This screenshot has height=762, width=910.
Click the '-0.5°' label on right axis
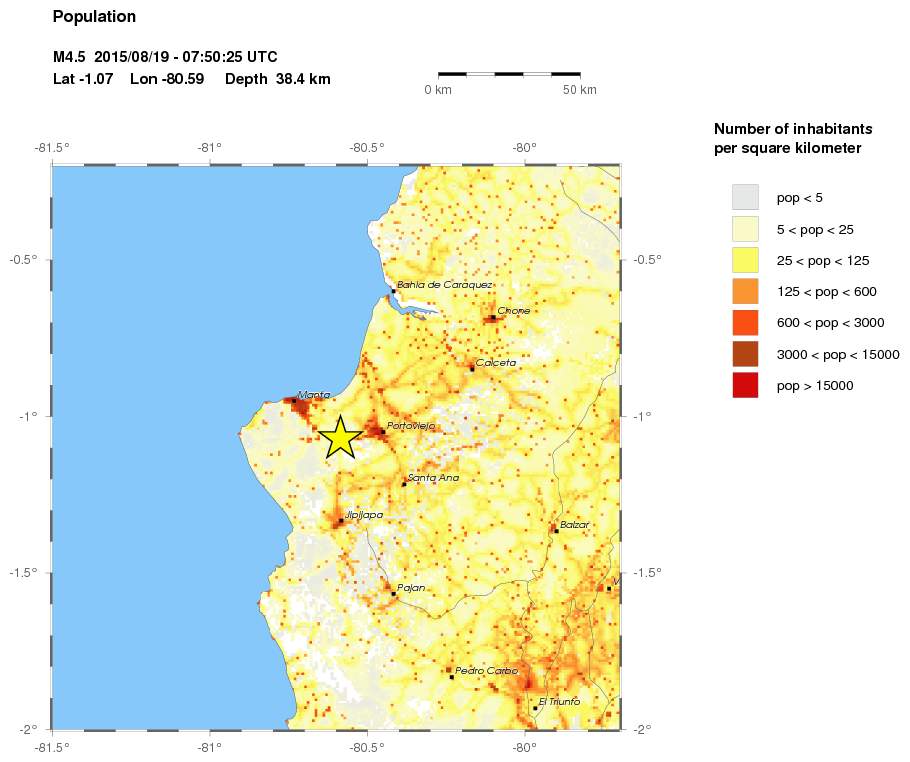tap(647, 259)
